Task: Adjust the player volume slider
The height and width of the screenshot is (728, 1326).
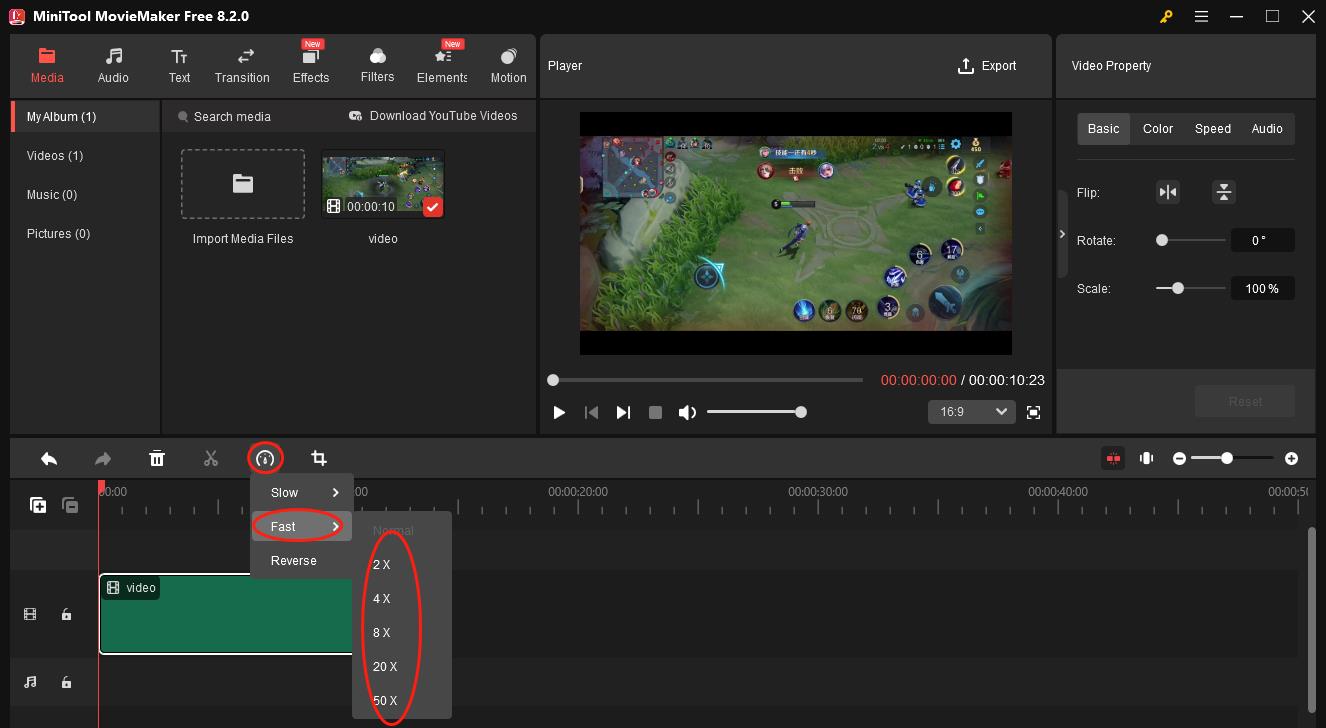Action: (756, 412)
